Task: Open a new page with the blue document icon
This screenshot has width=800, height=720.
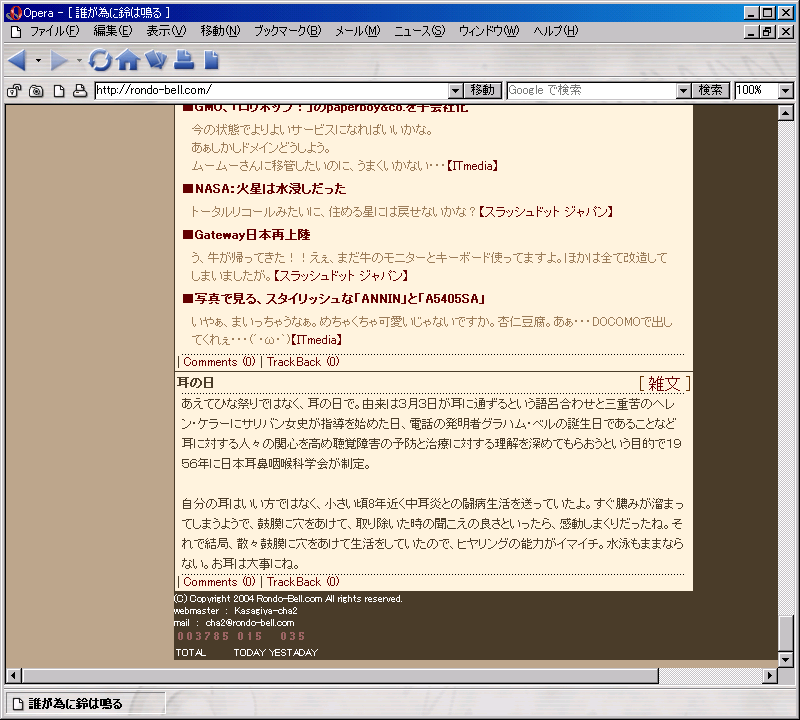Action: tap(211, 60)
